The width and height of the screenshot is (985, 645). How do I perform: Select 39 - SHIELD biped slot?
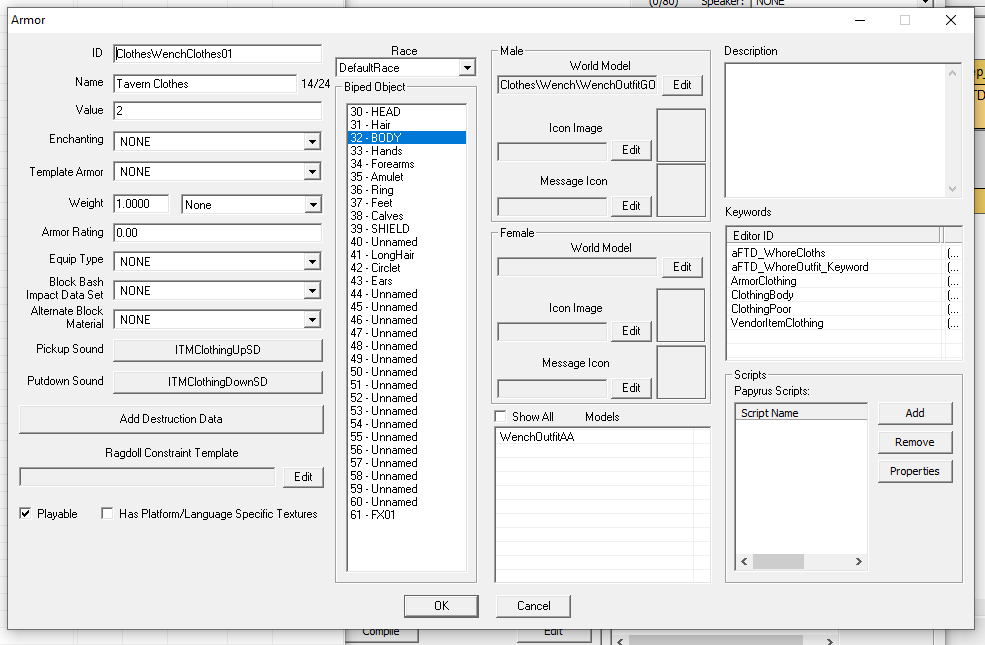[406, 229]
